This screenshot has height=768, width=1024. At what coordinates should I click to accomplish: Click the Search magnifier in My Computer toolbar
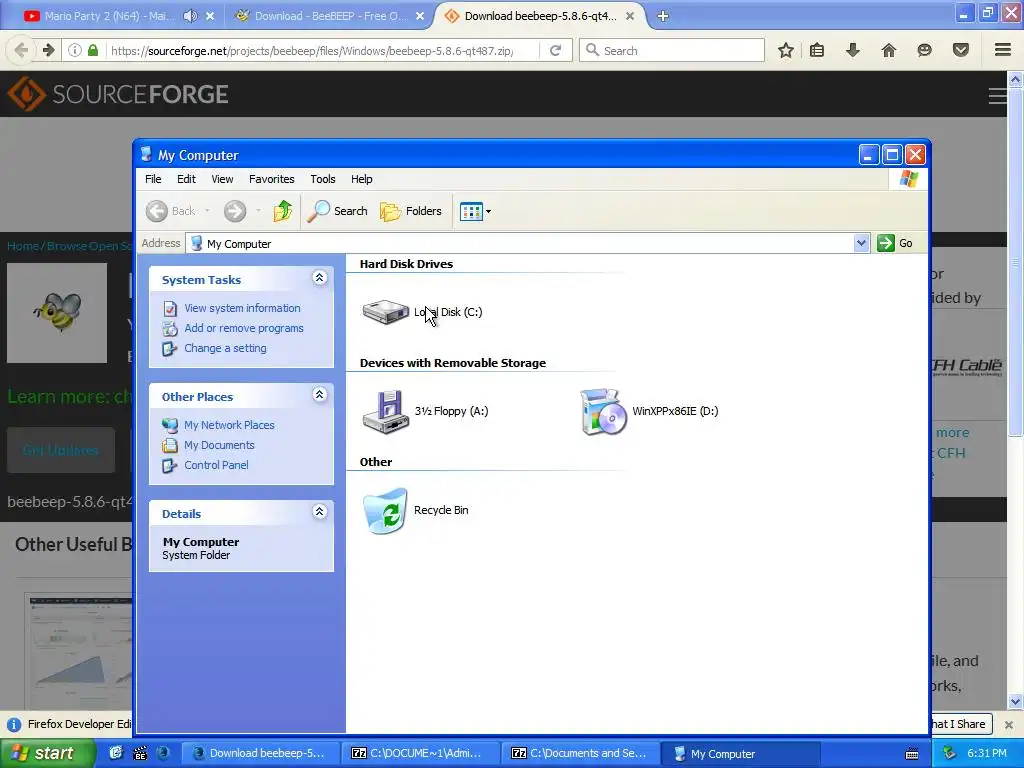click(x=338, y=211)
